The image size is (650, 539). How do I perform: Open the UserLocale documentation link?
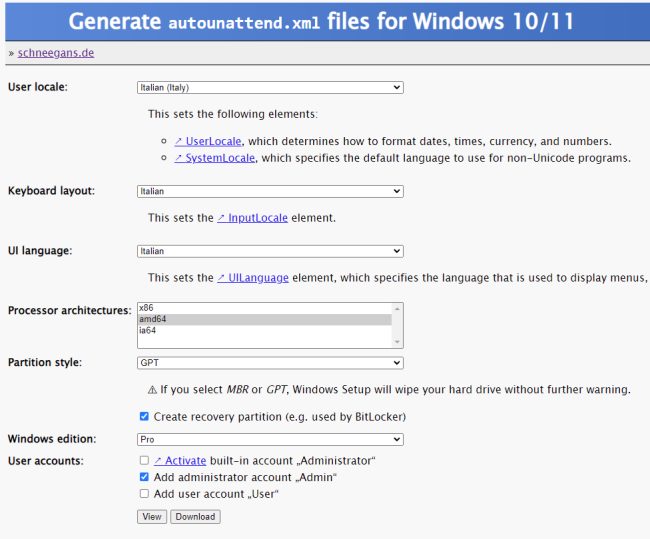[208, 141]
